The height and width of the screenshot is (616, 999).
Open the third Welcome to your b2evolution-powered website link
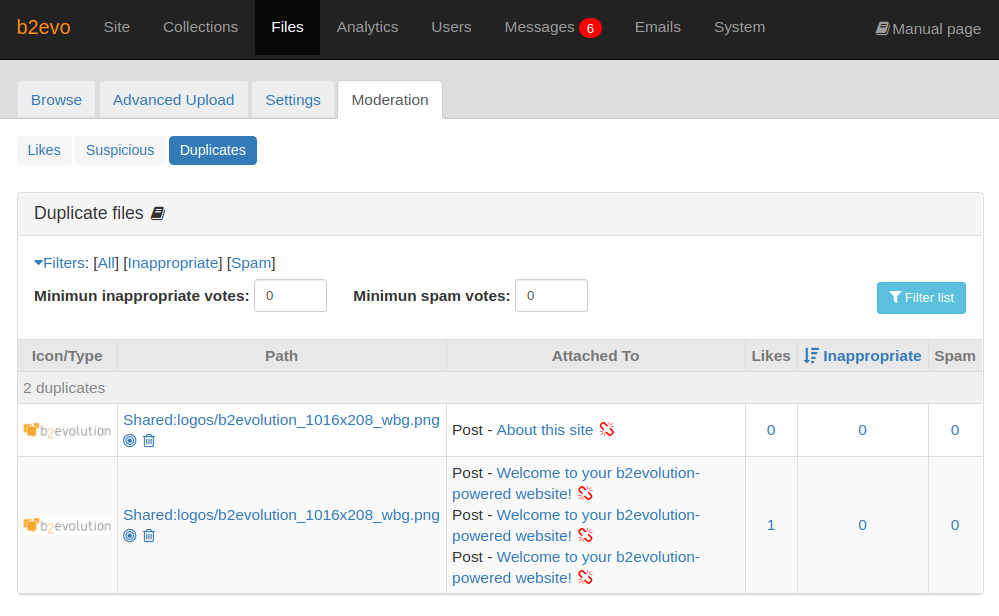[576, 567]
